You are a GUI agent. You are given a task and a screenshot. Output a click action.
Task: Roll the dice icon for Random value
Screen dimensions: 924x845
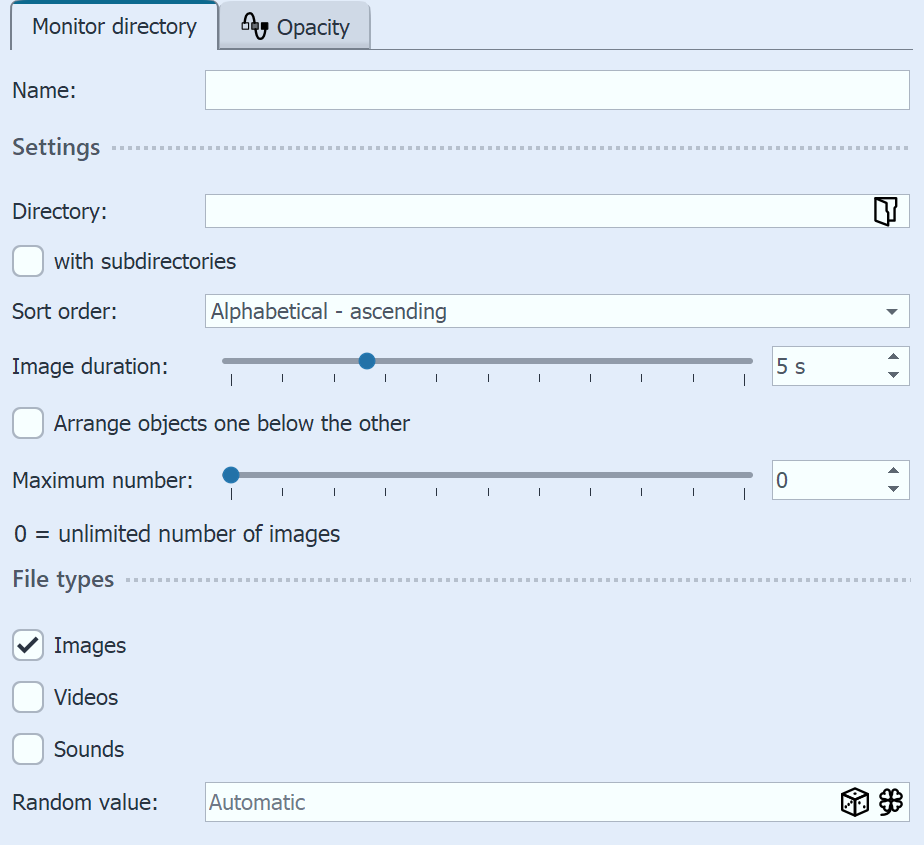[x=855, y=802]
